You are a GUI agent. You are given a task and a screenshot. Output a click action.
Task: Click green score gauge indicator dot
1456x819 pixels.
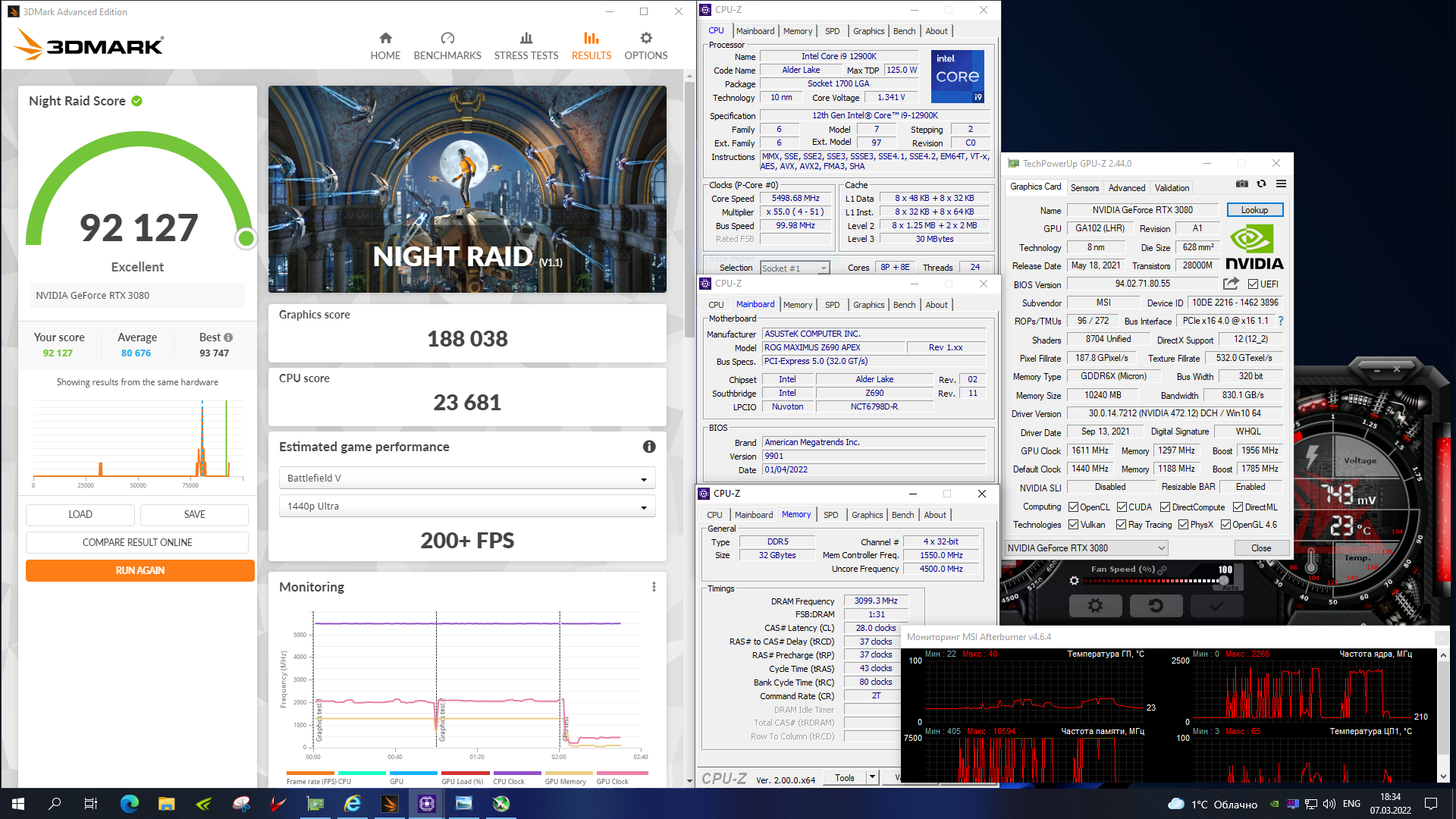click(246, 239)
